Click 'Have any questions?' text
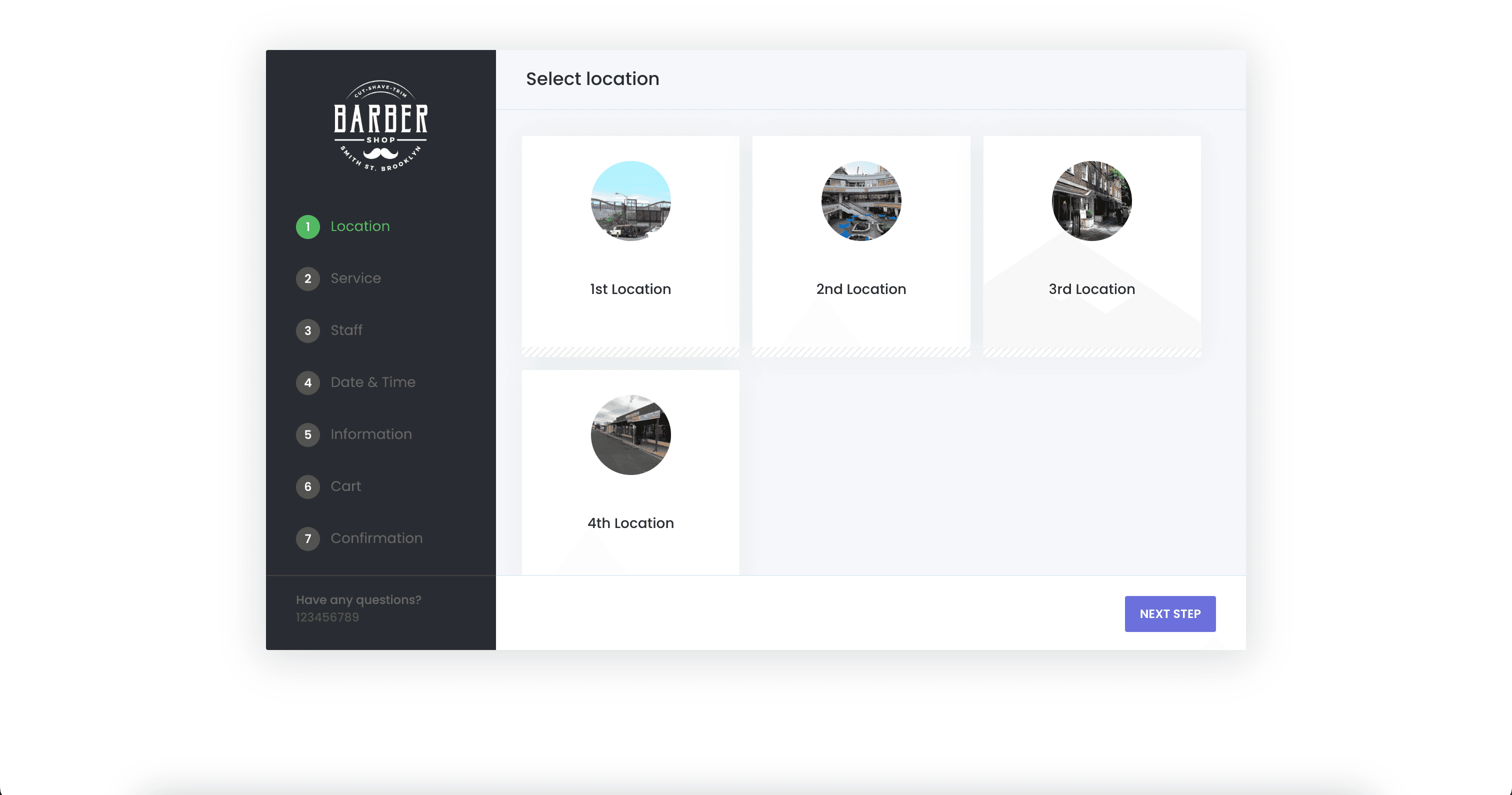The width and height of the screenshot is (1512, 795). pos(358,600)
